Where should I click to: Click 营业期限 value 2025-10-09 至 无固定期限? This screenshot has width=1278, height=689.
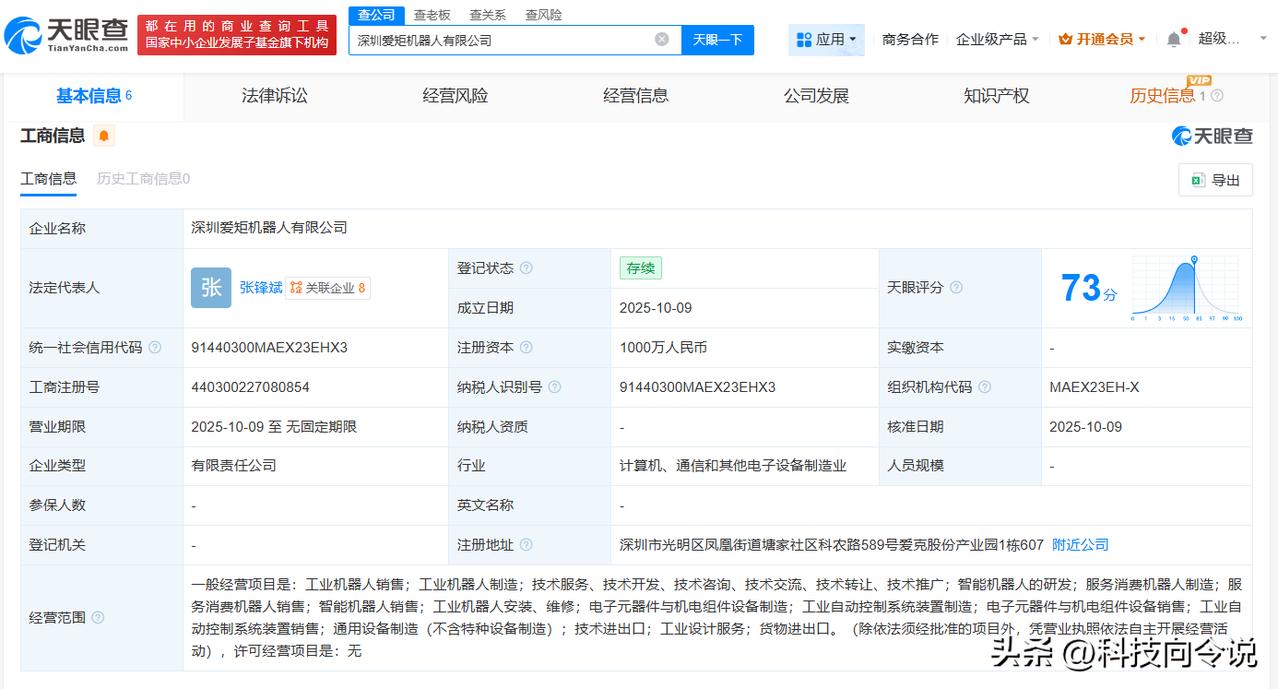[274, 426]
